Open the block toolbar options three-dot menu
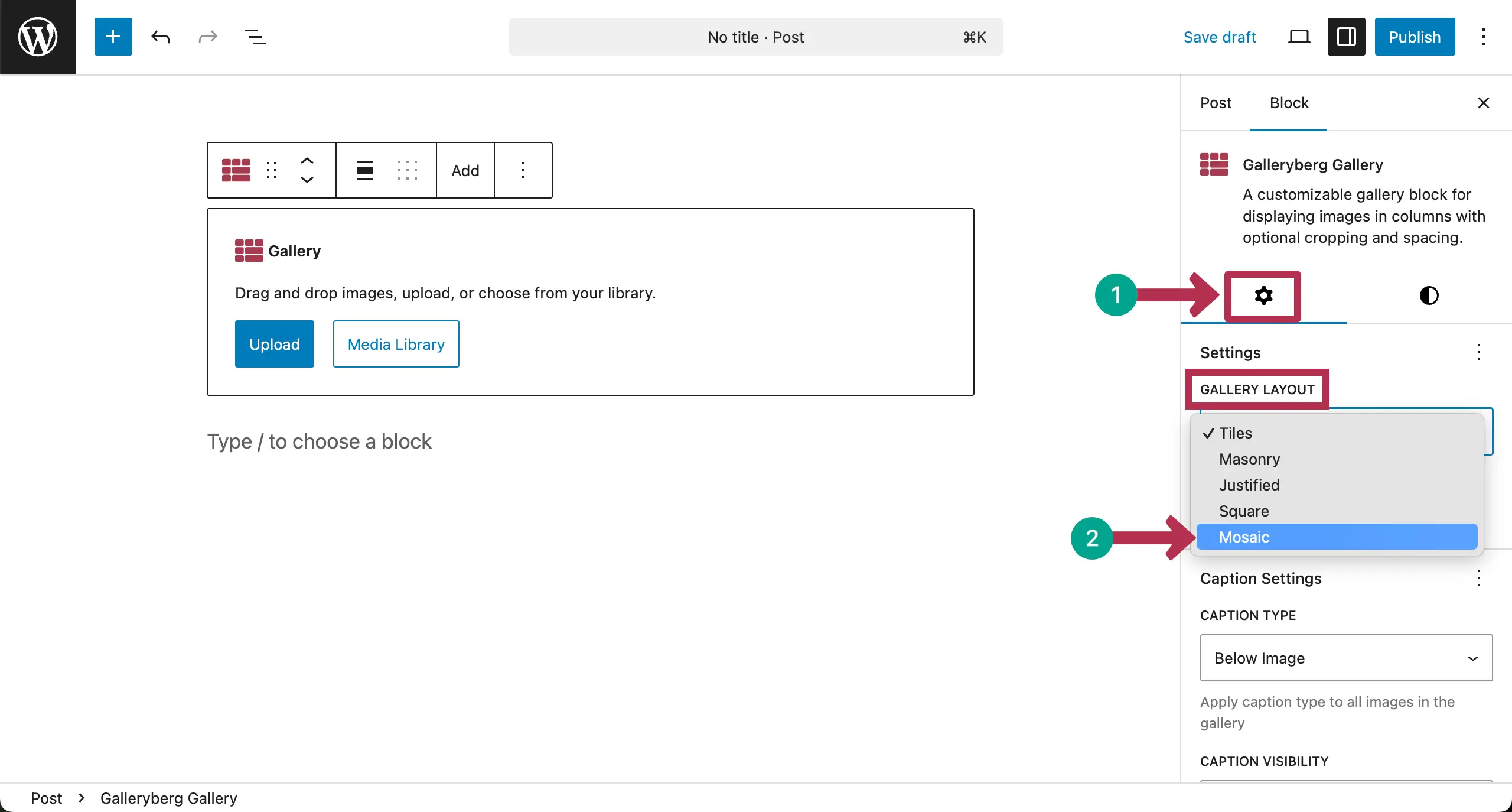Image resolution: width=1512 pixels, height=812 pixels. click(523, 170)
